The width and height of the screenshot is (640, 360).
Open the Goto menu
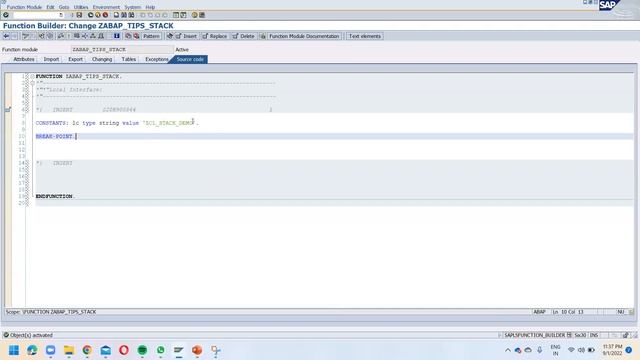point(64,7)
